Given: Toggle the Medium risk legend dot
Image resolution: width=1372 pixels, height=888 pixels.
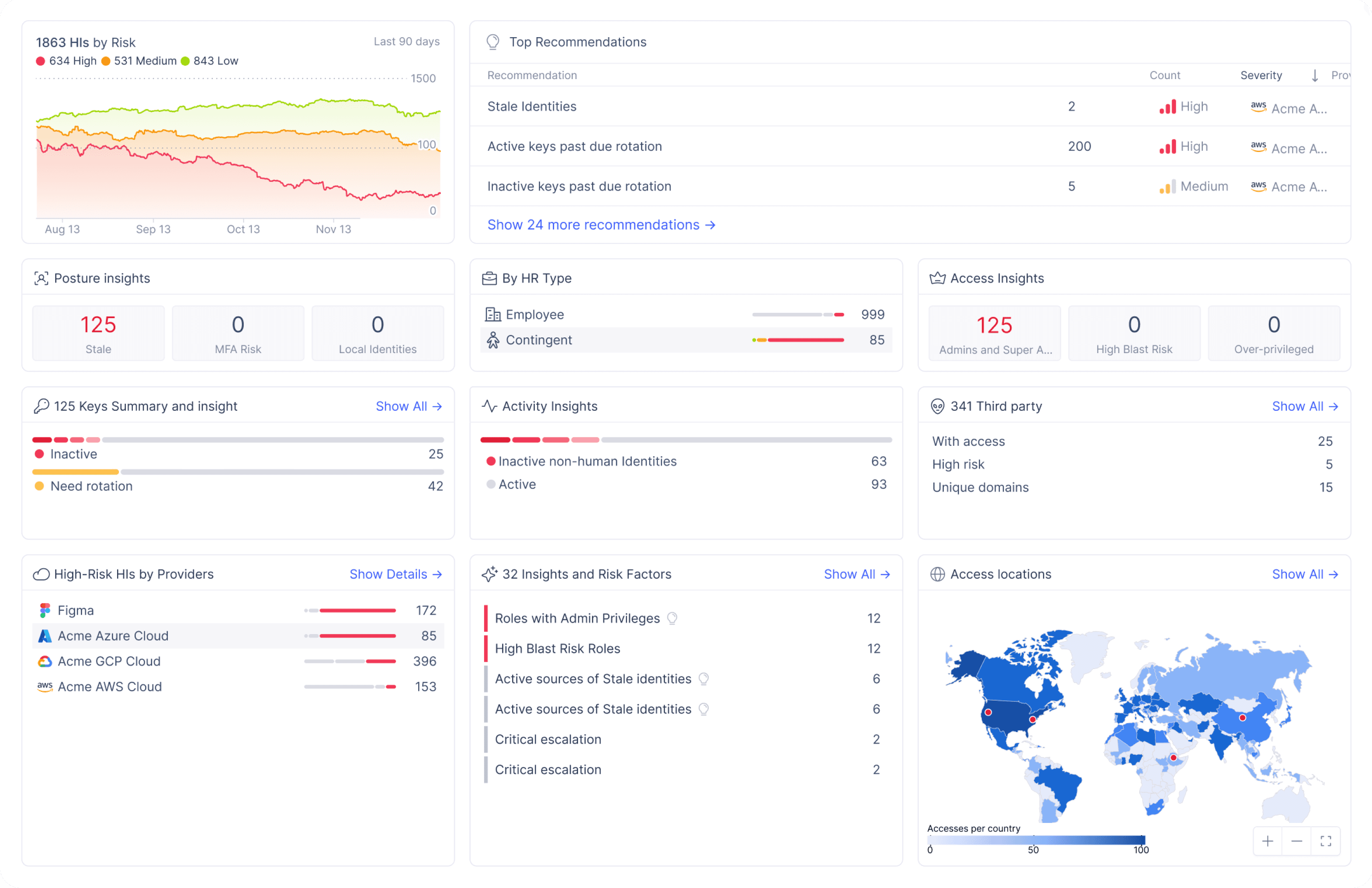Looking at the screenshot, I should pos(105,61).
